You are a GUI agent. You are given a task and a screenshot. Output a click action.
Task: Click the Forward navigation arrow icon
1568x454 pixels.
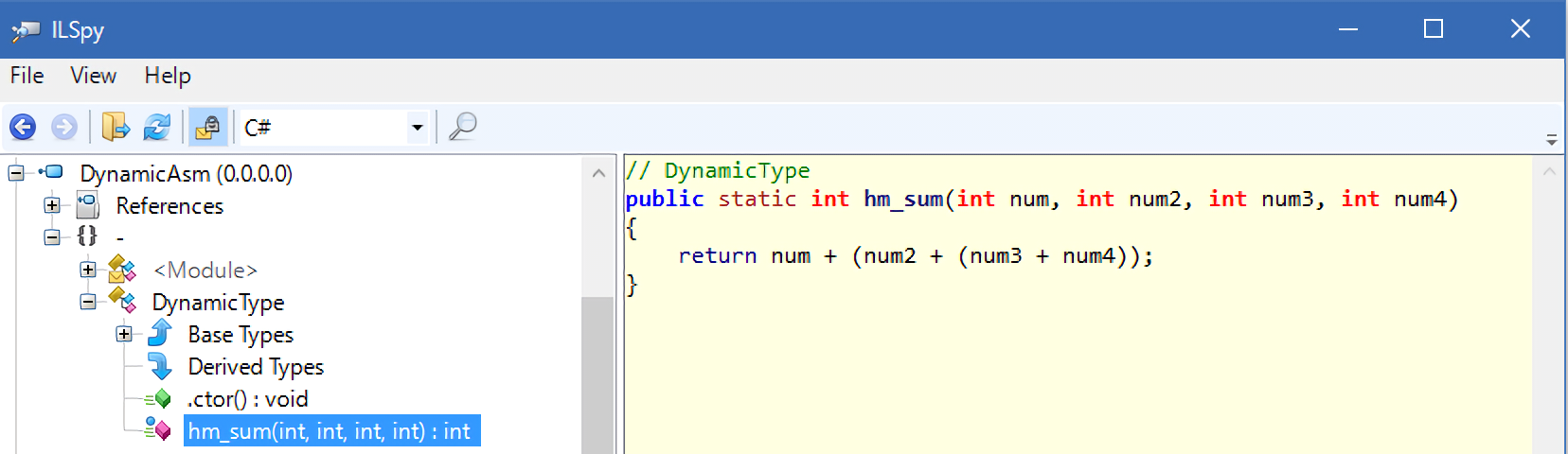(x=64, y=127)
